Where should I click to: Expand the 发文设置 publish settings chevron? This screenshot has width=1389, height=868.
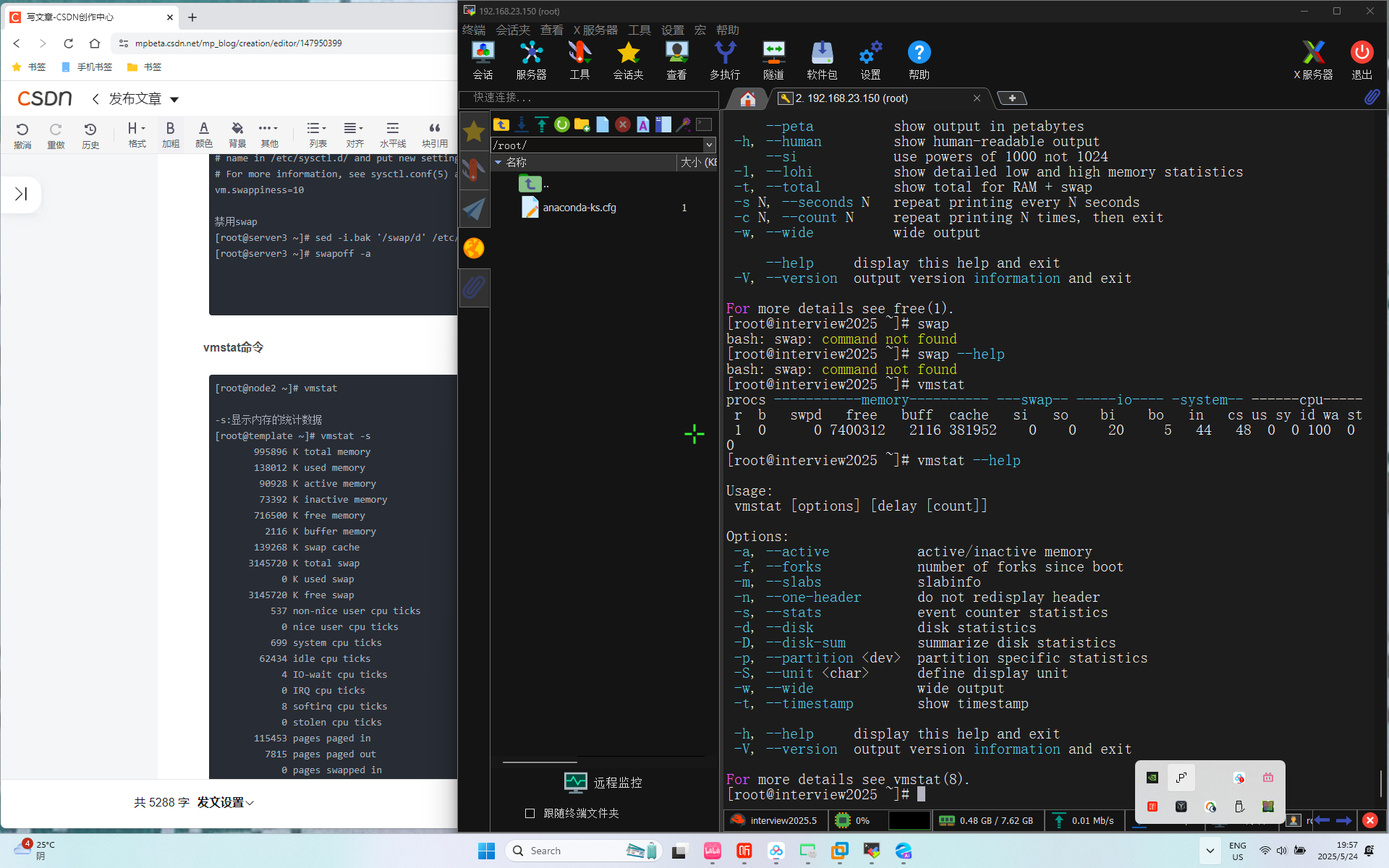point(250,802)
